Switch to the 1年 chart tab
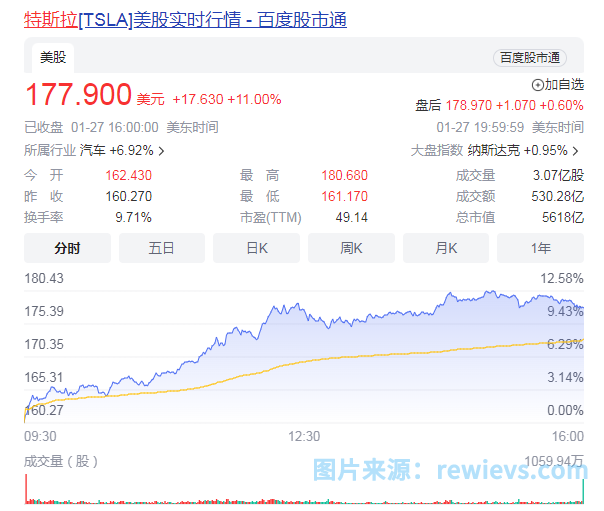 point(540,248)
